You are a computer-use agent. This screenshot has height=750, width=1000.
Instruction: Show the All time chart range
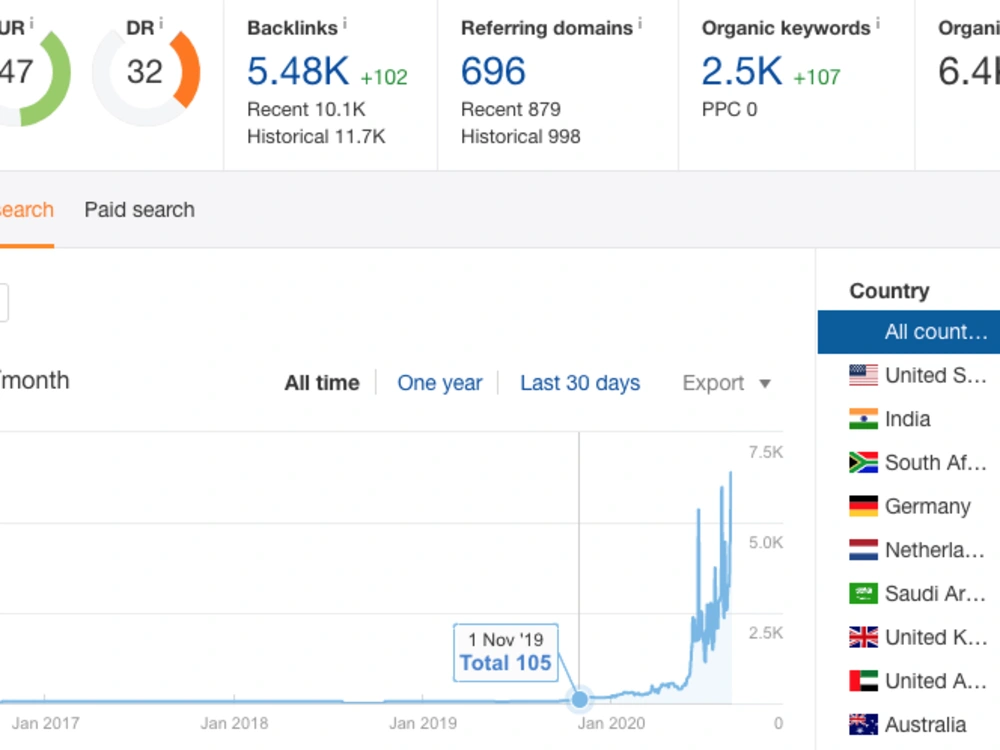[322, 383]
